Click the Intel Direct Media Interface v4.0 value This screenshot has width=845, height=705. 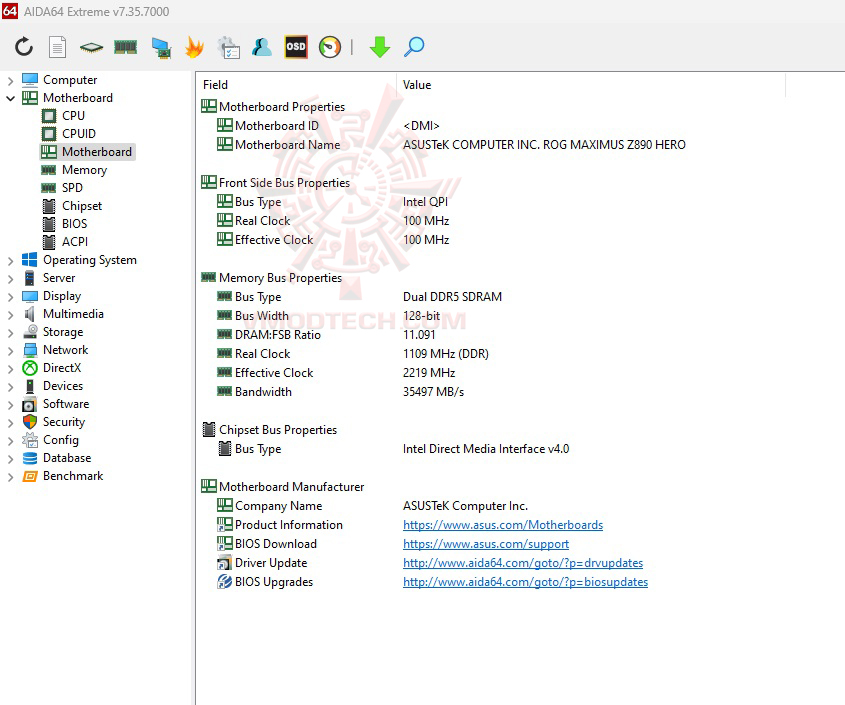486,449
